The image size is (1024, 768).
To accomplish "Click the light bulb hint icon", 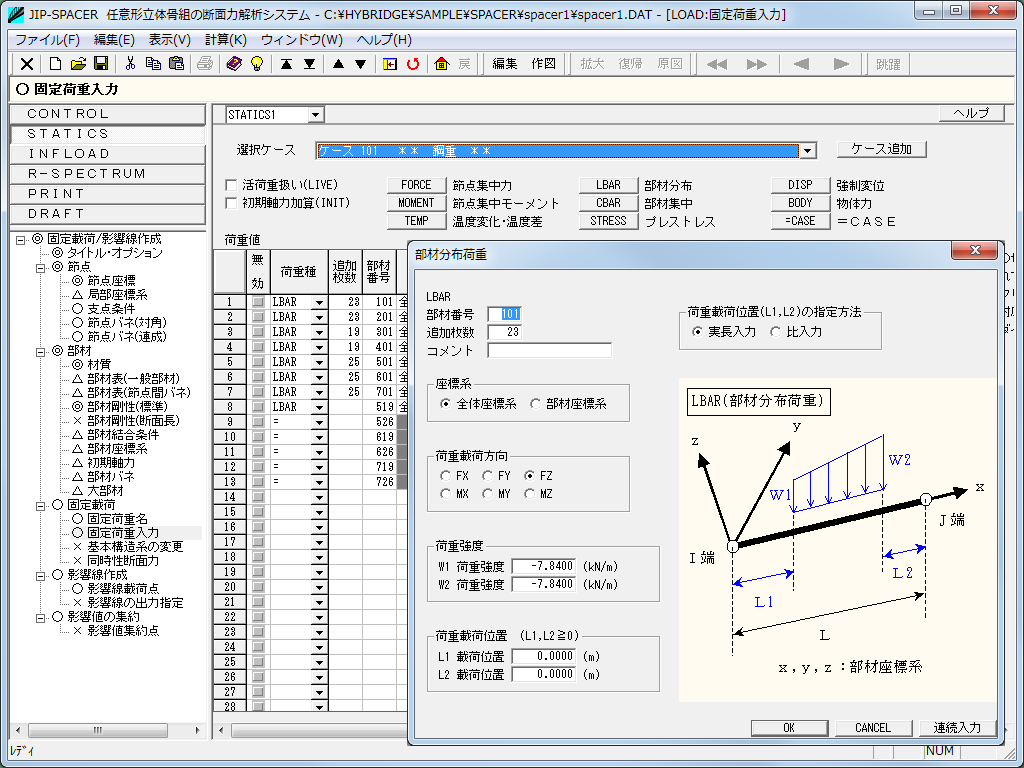I will 256,64.
